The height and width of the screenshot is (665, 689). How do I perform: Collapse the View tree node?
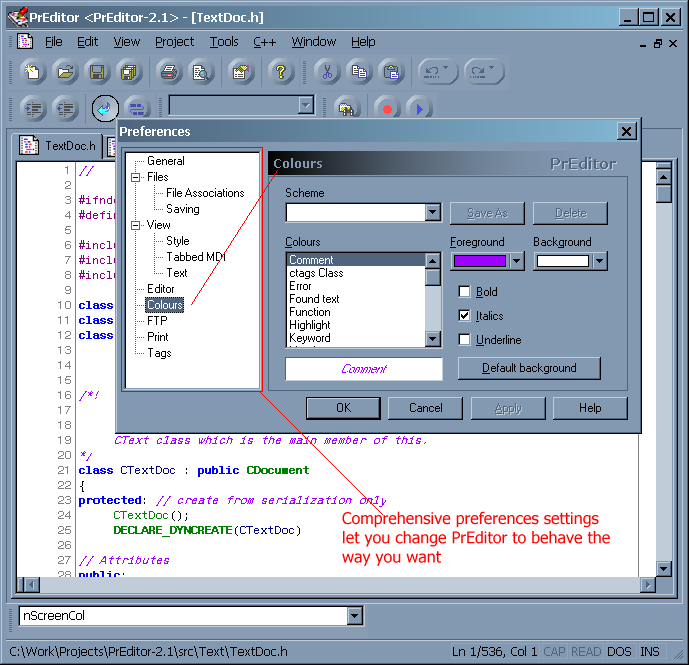[135, 225]
